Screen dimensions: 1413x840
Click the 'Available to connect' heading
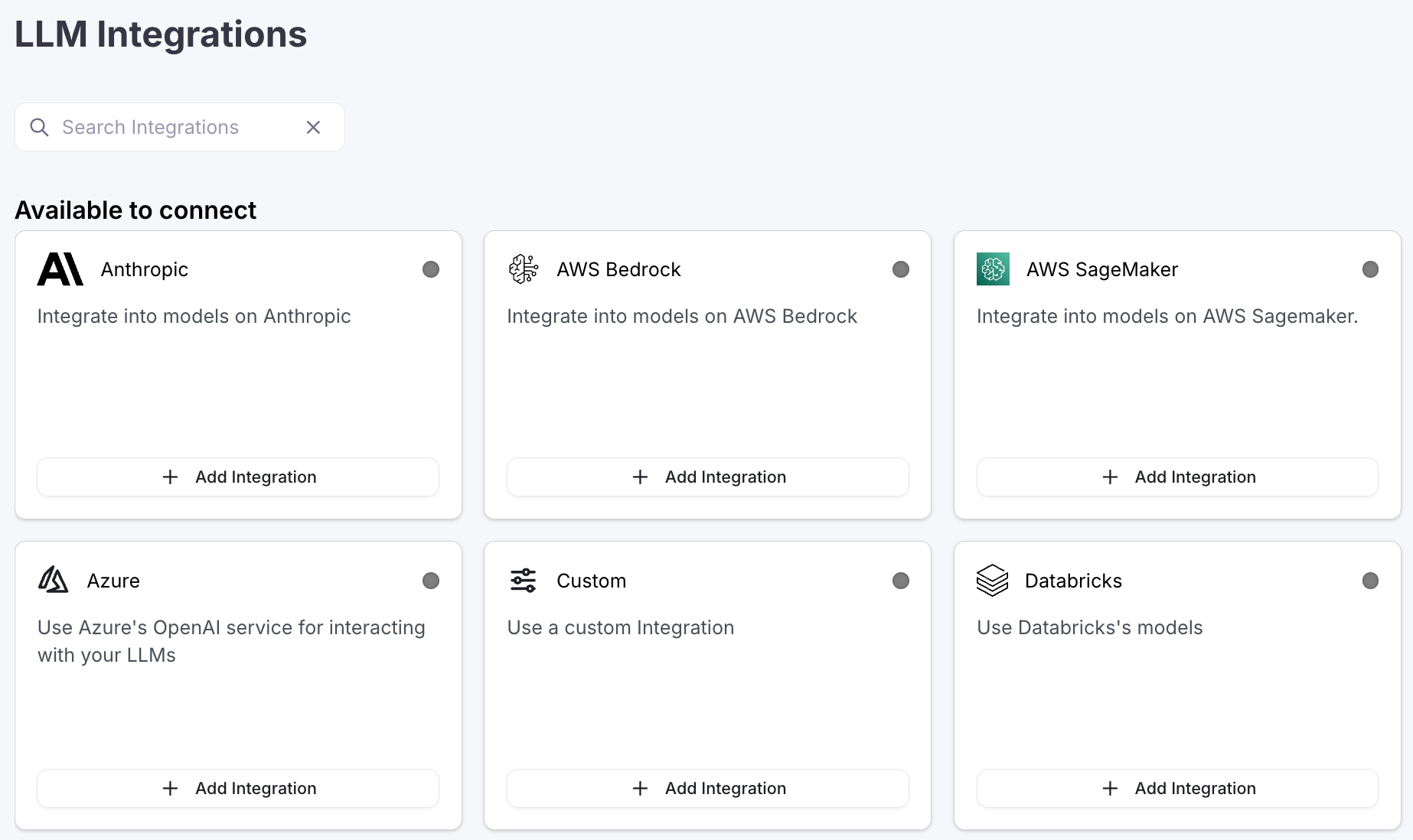(135, 210)
